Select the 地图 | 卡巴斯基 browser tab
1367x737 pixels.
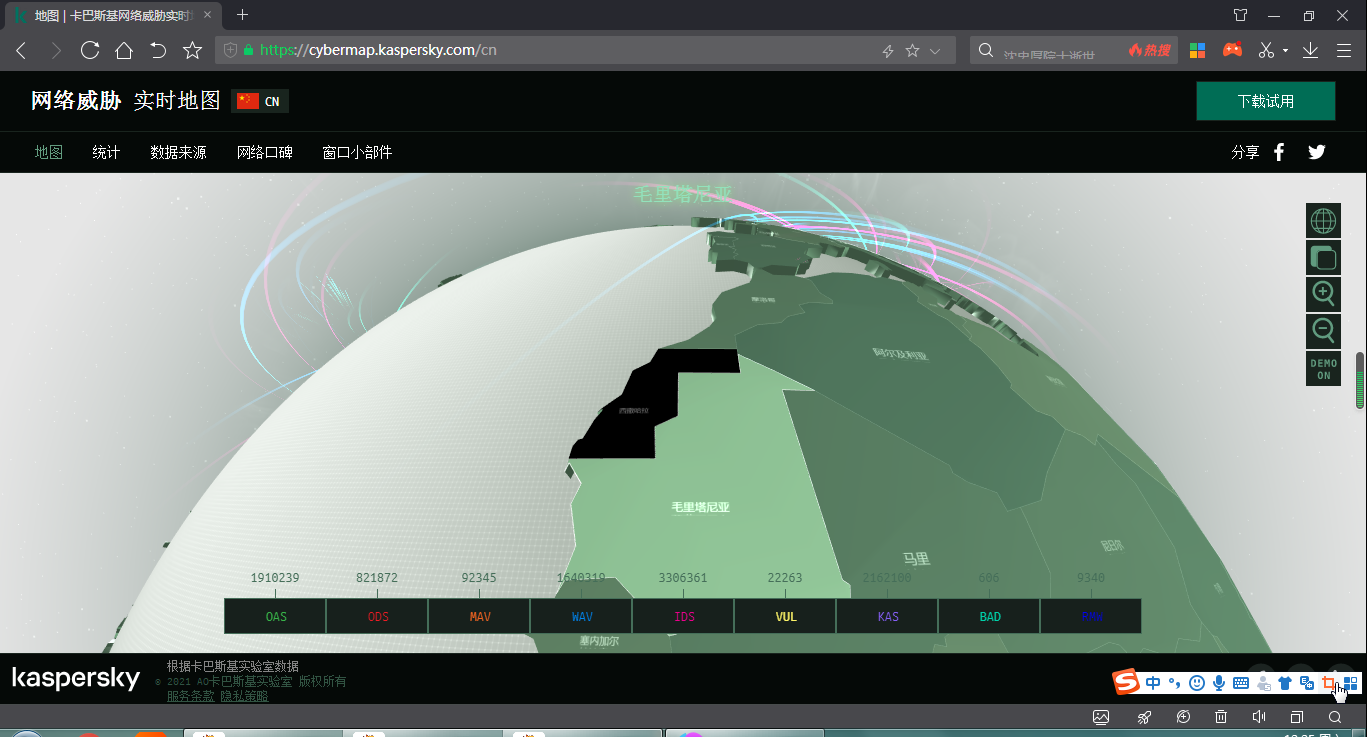click(x=113, y=15)
